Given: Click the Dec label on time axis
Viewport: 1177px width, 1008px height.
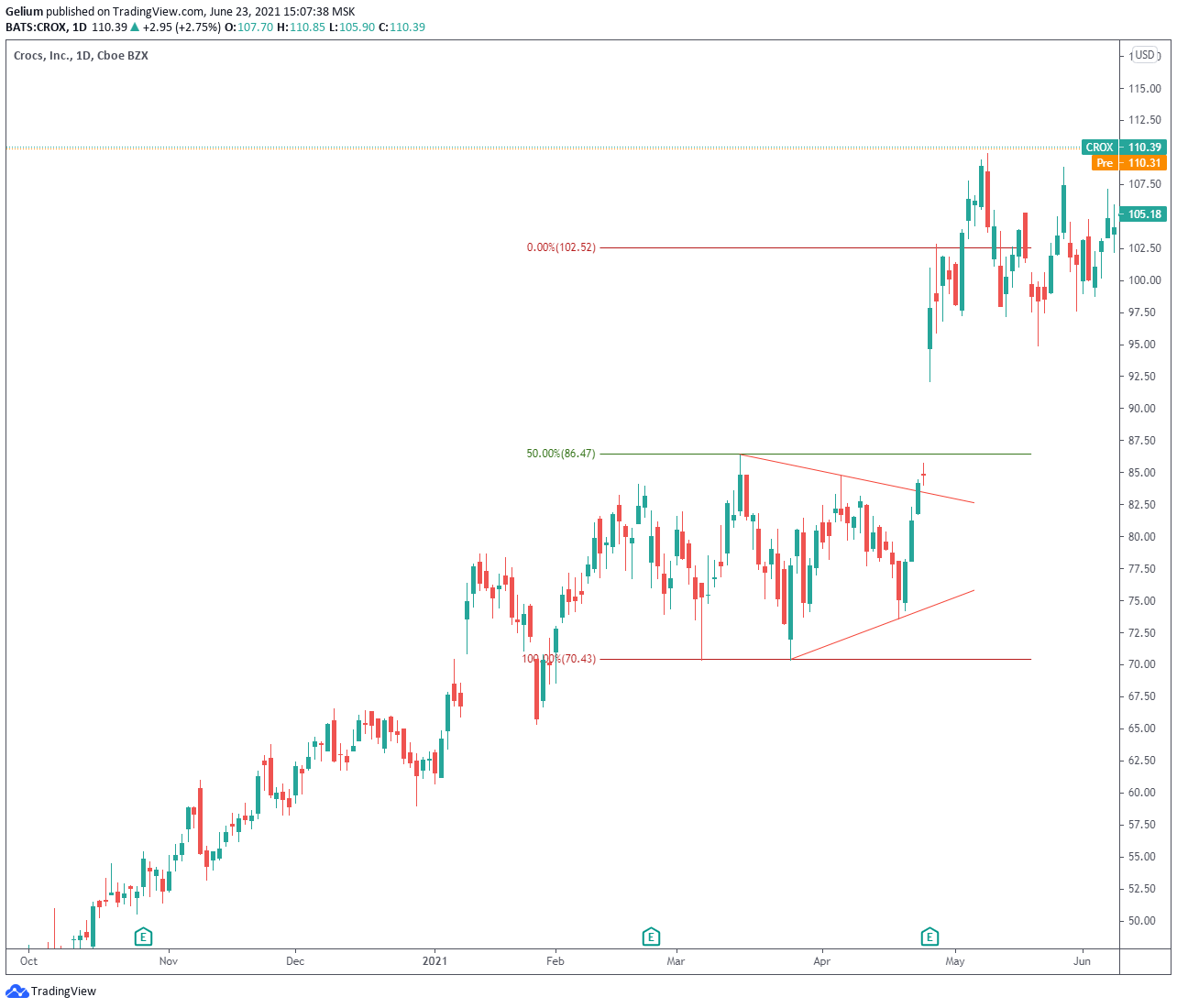Looking at the screenshot, I should click(295, 961).
